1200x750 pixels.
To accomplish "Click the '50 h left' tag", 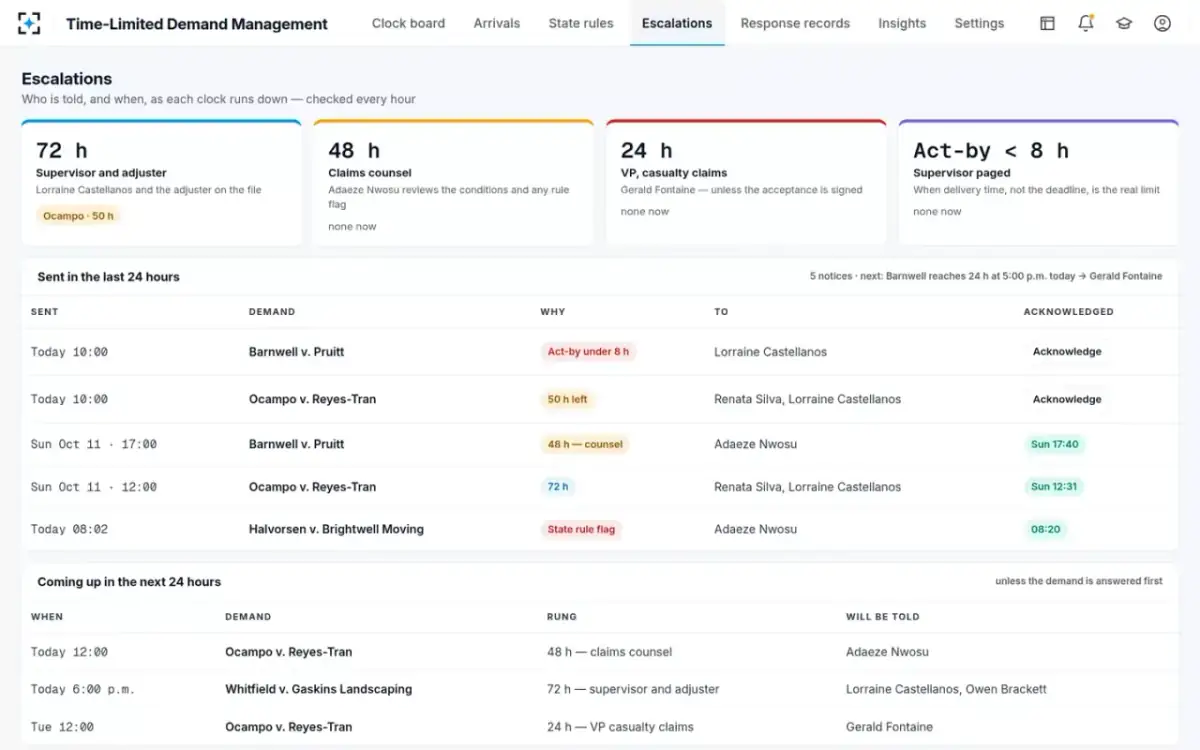I will tap(567, 399).
